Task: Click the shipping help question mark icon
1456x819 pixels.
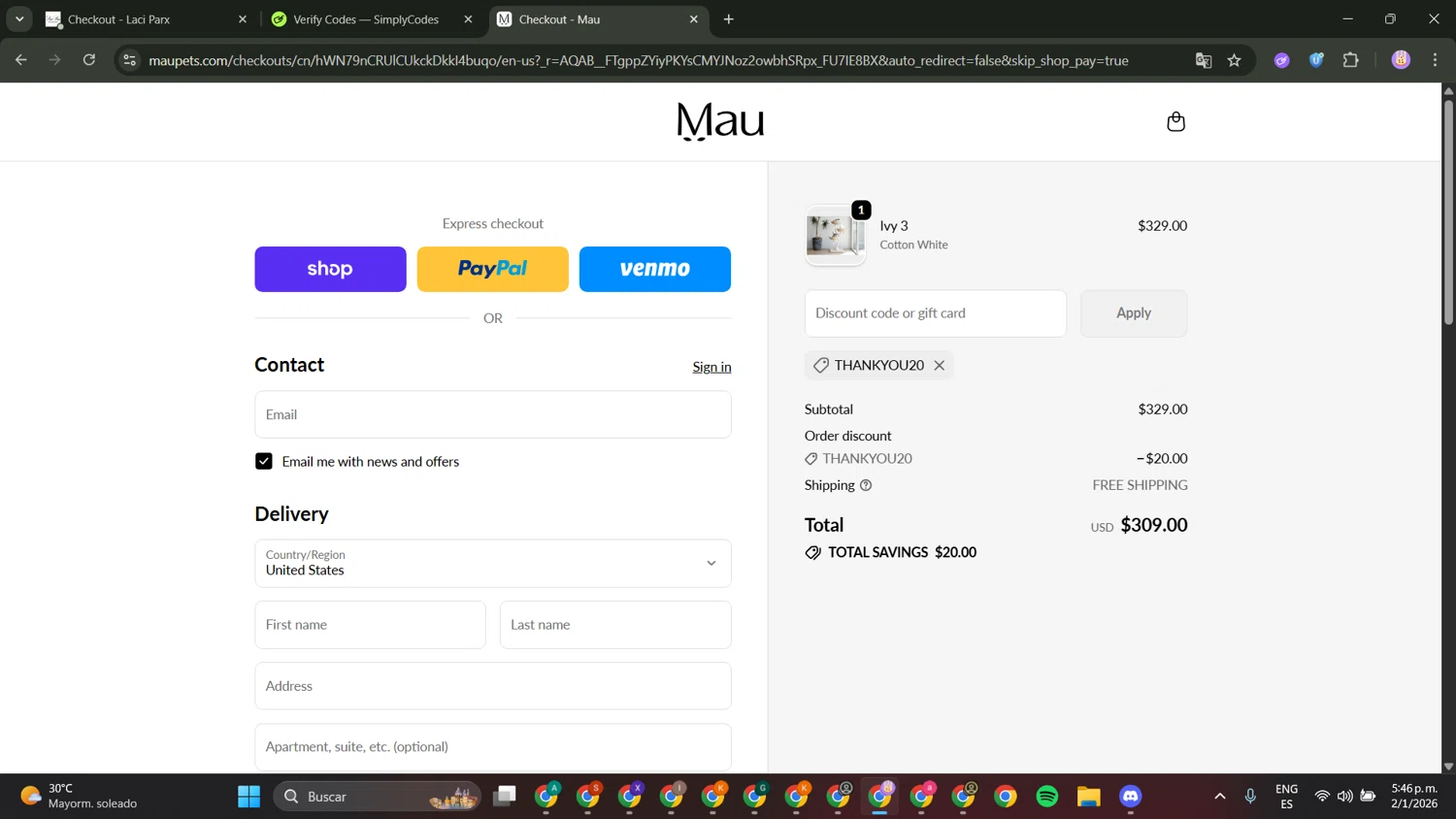Action: (x=866, y=485)
